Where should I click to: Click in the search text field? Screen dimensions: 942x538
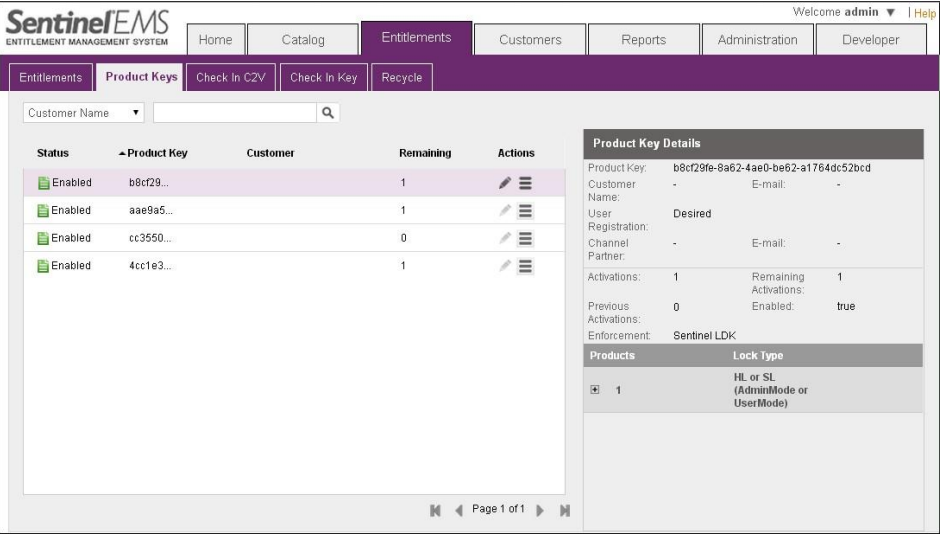(x=235, y=114)
